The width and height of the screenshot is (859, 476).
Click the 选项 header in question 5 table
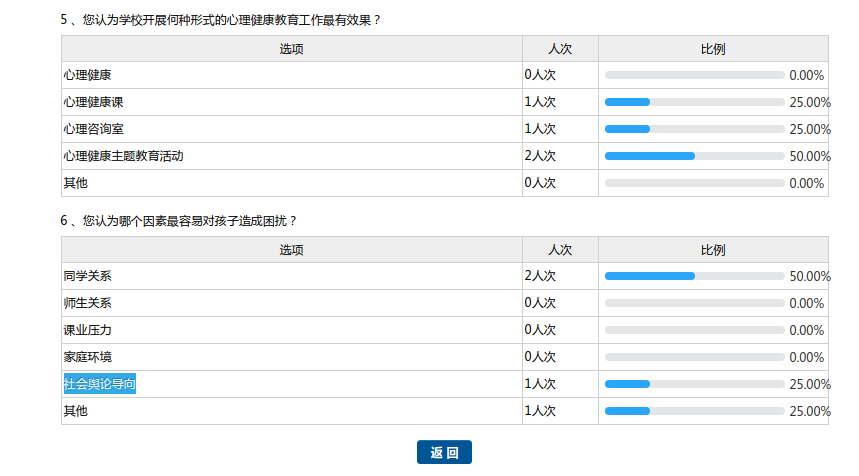click(x=291, y=49)
